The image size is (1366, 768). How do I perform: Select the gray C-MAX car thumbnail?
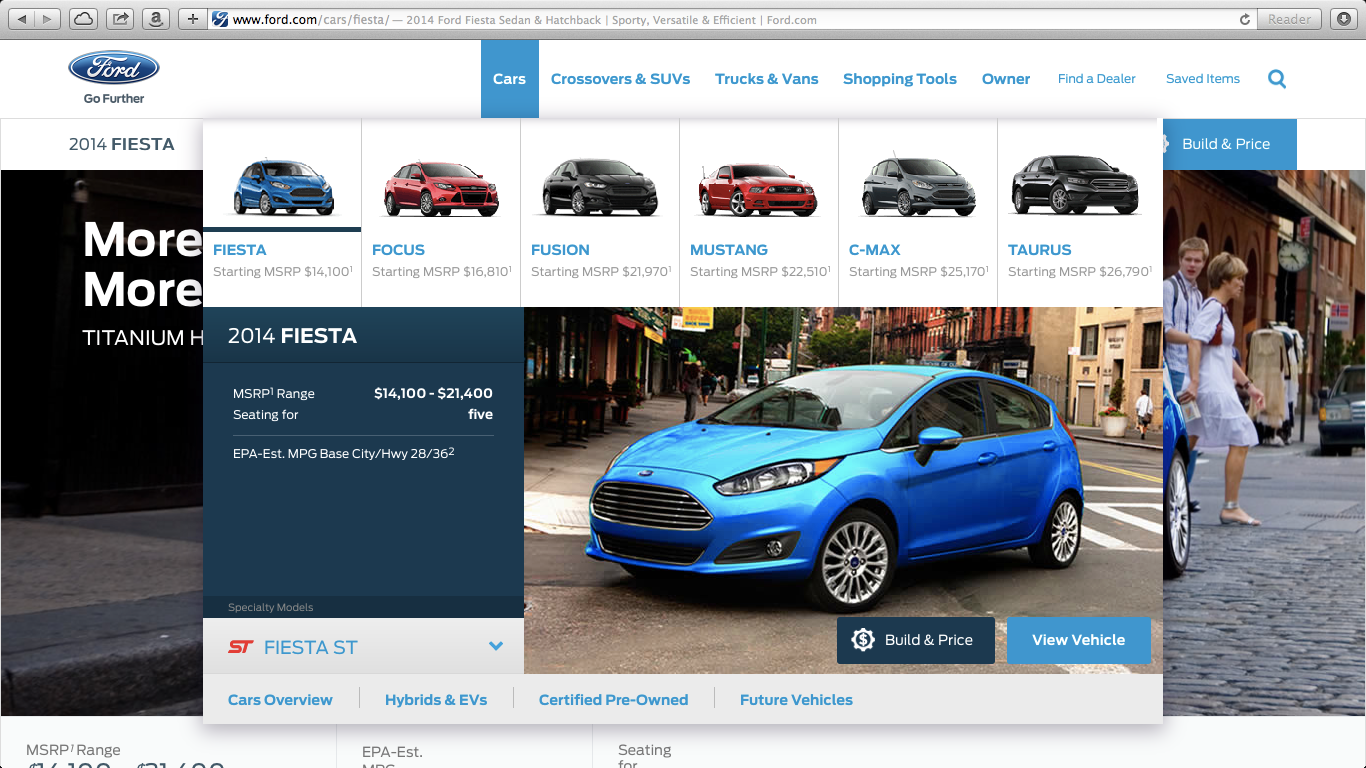pyautogui.click(x=918, y=186)
